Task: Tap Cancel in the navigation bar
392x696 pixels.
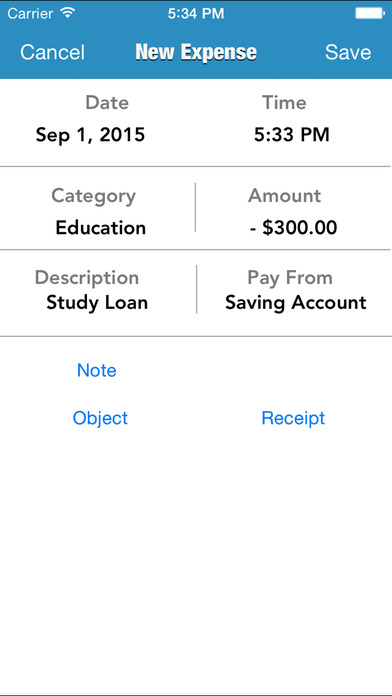Action: (52, 52)
